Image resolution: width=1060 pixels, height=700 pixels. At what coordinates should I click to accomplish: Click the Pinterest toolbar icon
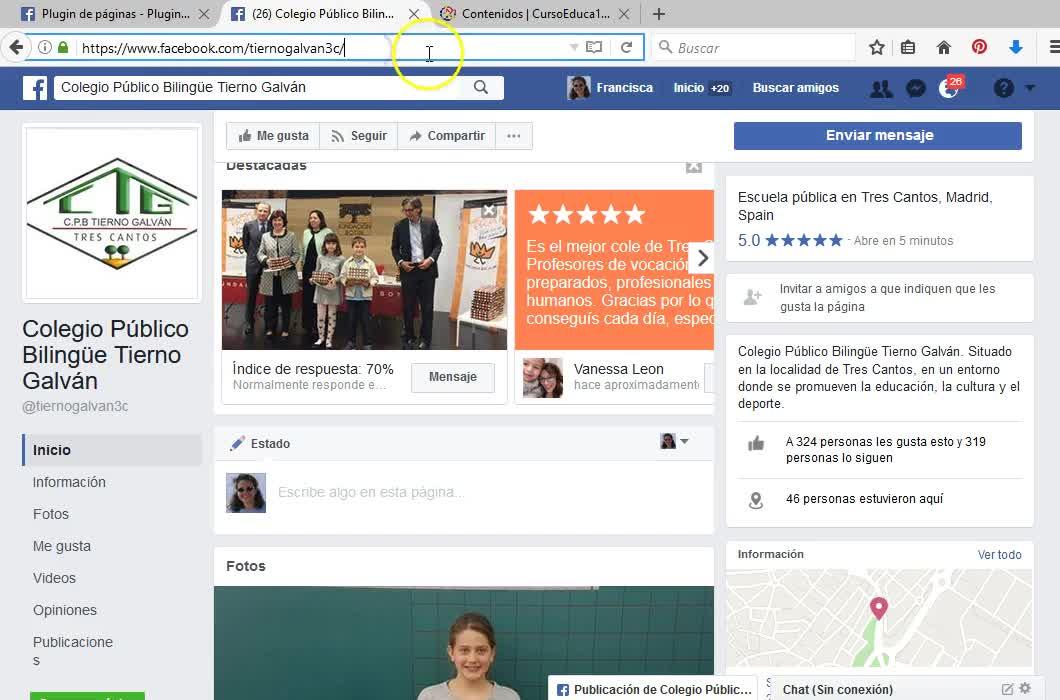tap(979, 47)
